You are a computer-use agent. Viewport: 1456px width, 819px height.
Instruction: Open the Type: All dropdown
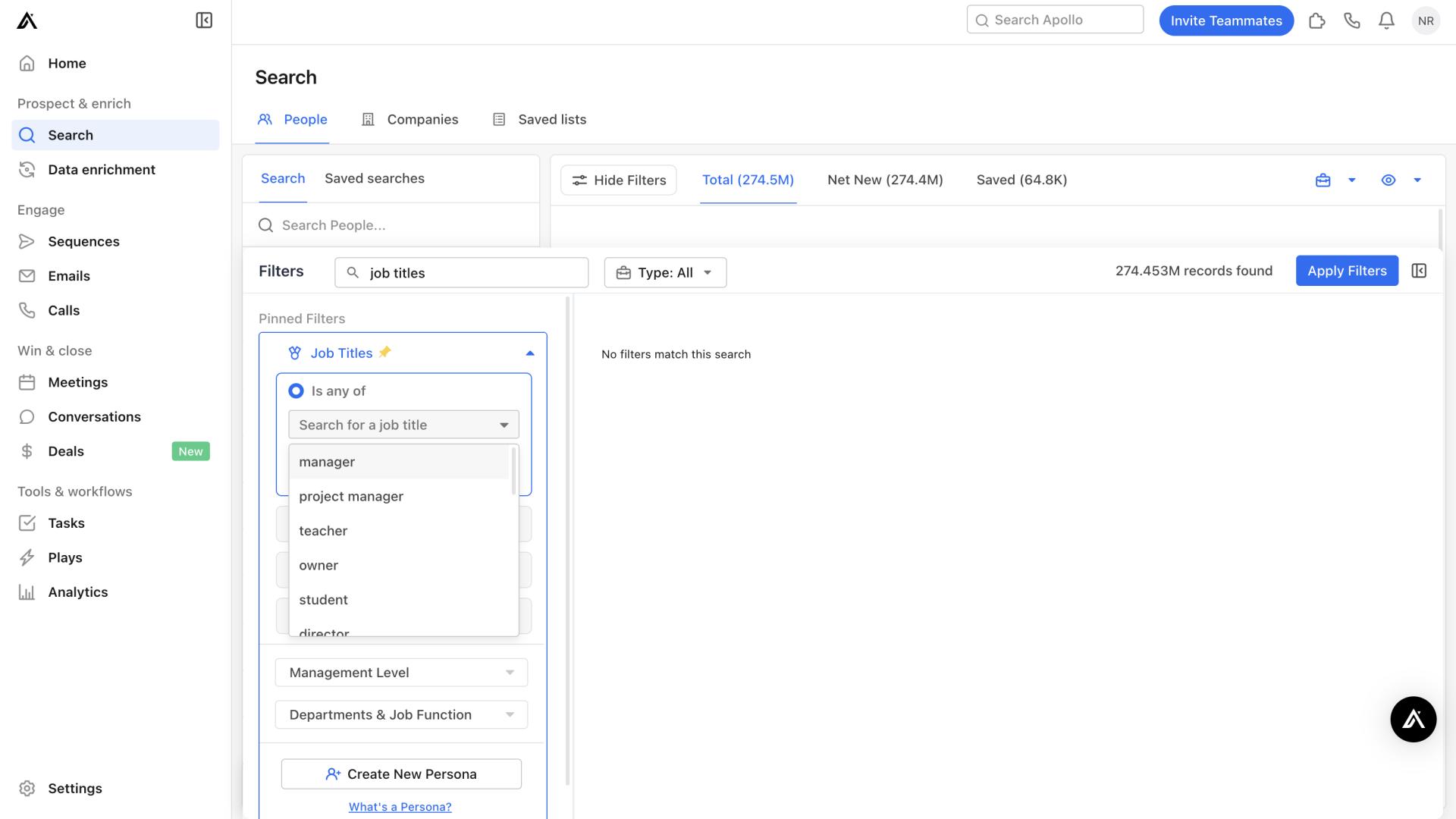point(665,273)
